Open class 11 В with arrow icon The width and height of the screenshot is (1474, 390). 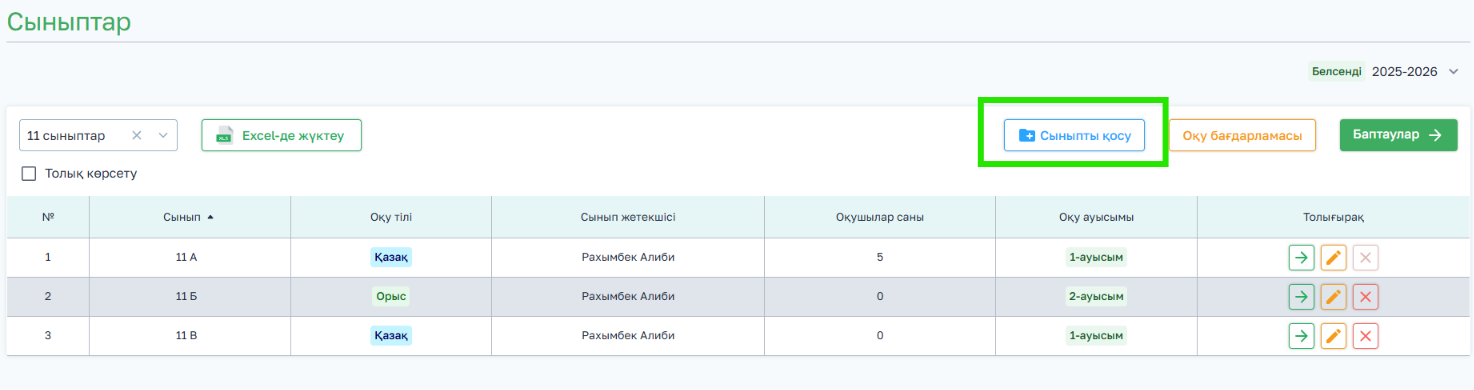tap(1301, 335)
